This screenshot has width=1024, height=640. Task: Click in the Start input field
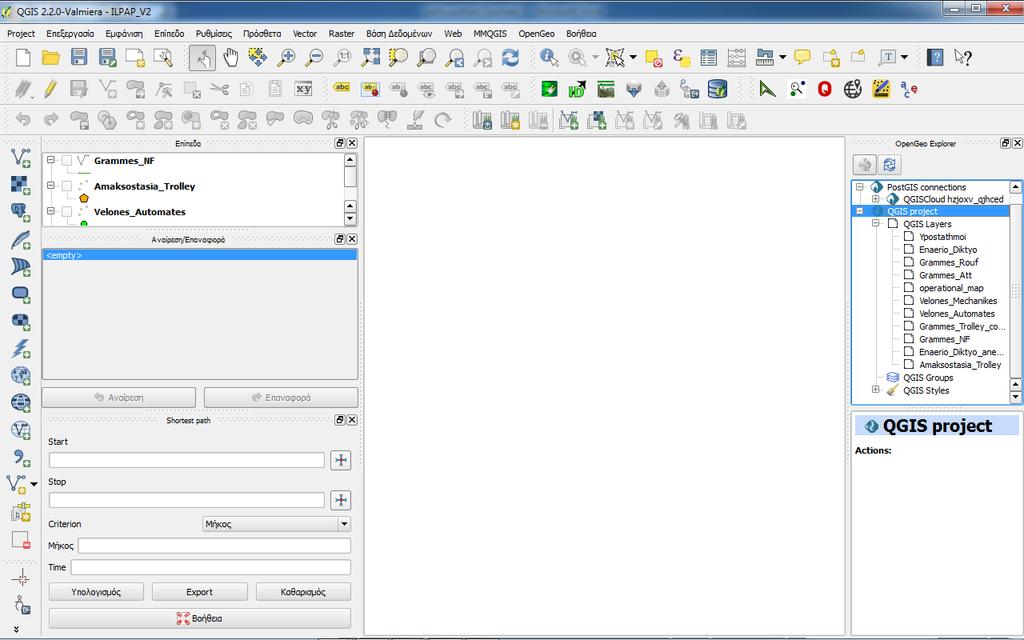coord(187,460)
